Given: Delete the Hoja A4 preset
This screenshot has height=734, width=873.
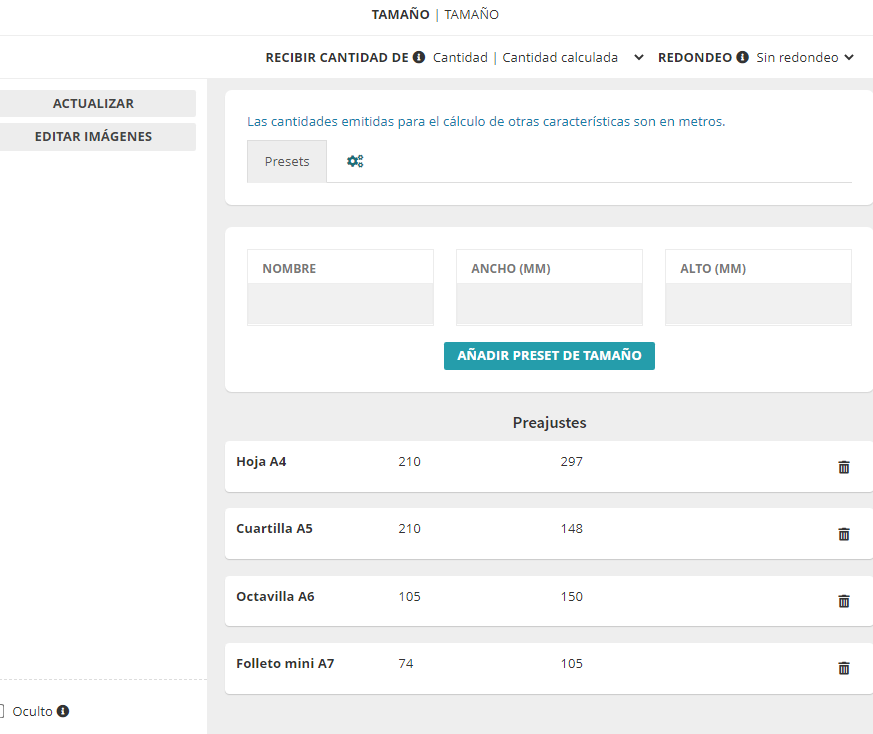Looking at the screenshot, I should [843, 467].
